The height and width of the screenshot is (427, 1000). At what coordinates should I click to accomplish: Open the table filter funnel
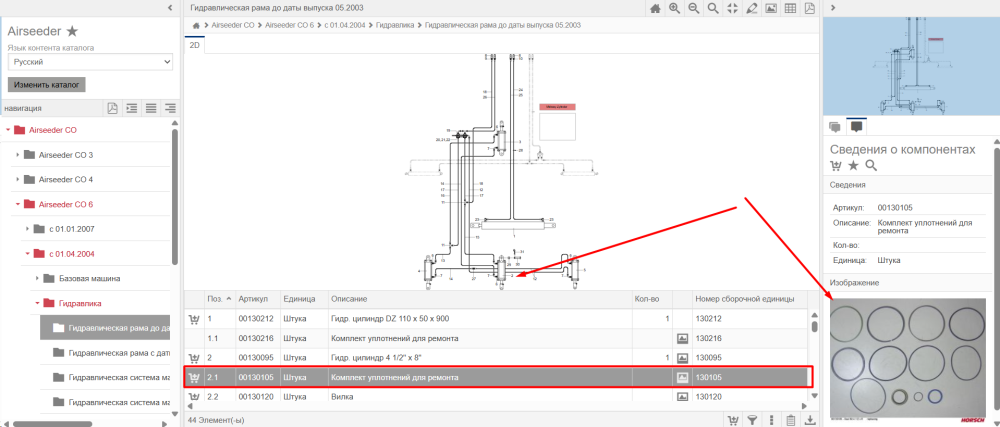pyautogui.click(x=753, y=420)
